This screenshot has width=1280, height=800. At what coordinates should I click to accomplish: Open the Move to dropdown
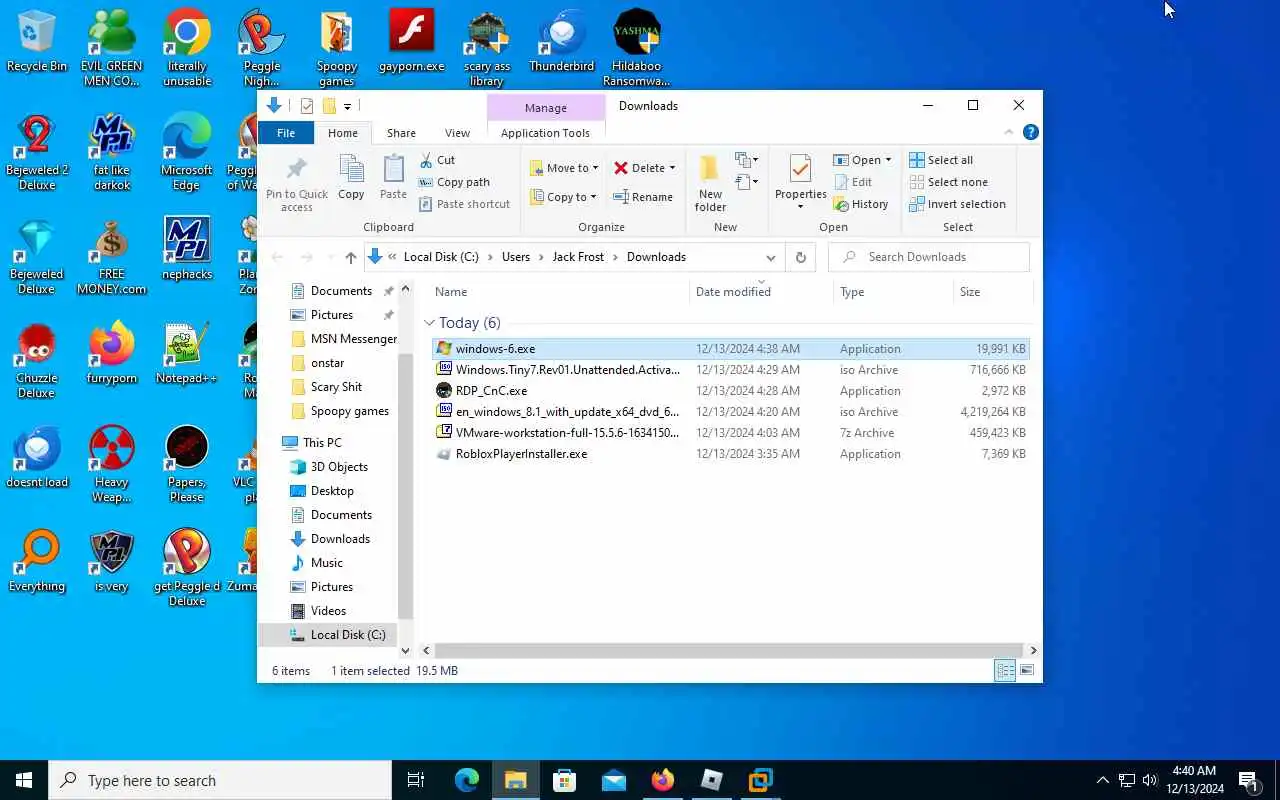coord(564,168)
